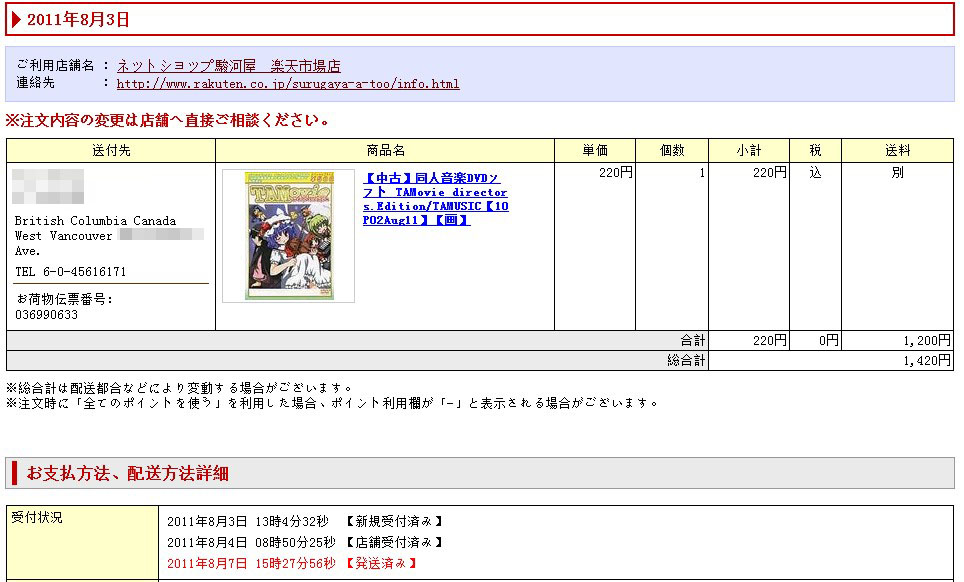Image resolution: width=964 pixels, height=582 pixels.
Task: Click the red 注文内容の変更 notice text
Action: [168, 121]
